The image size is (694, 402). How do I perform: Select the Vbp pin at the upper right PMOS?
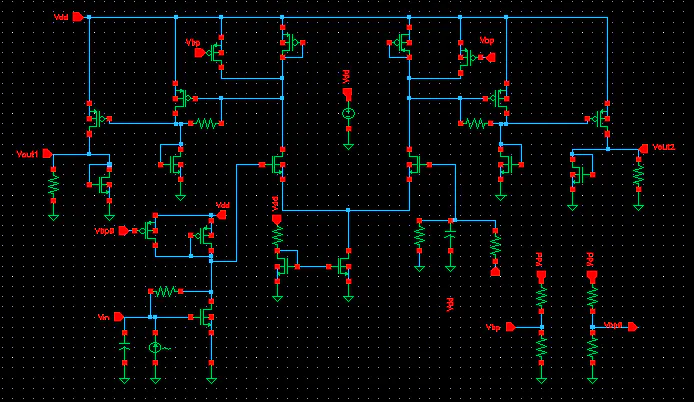click(490, 57)
